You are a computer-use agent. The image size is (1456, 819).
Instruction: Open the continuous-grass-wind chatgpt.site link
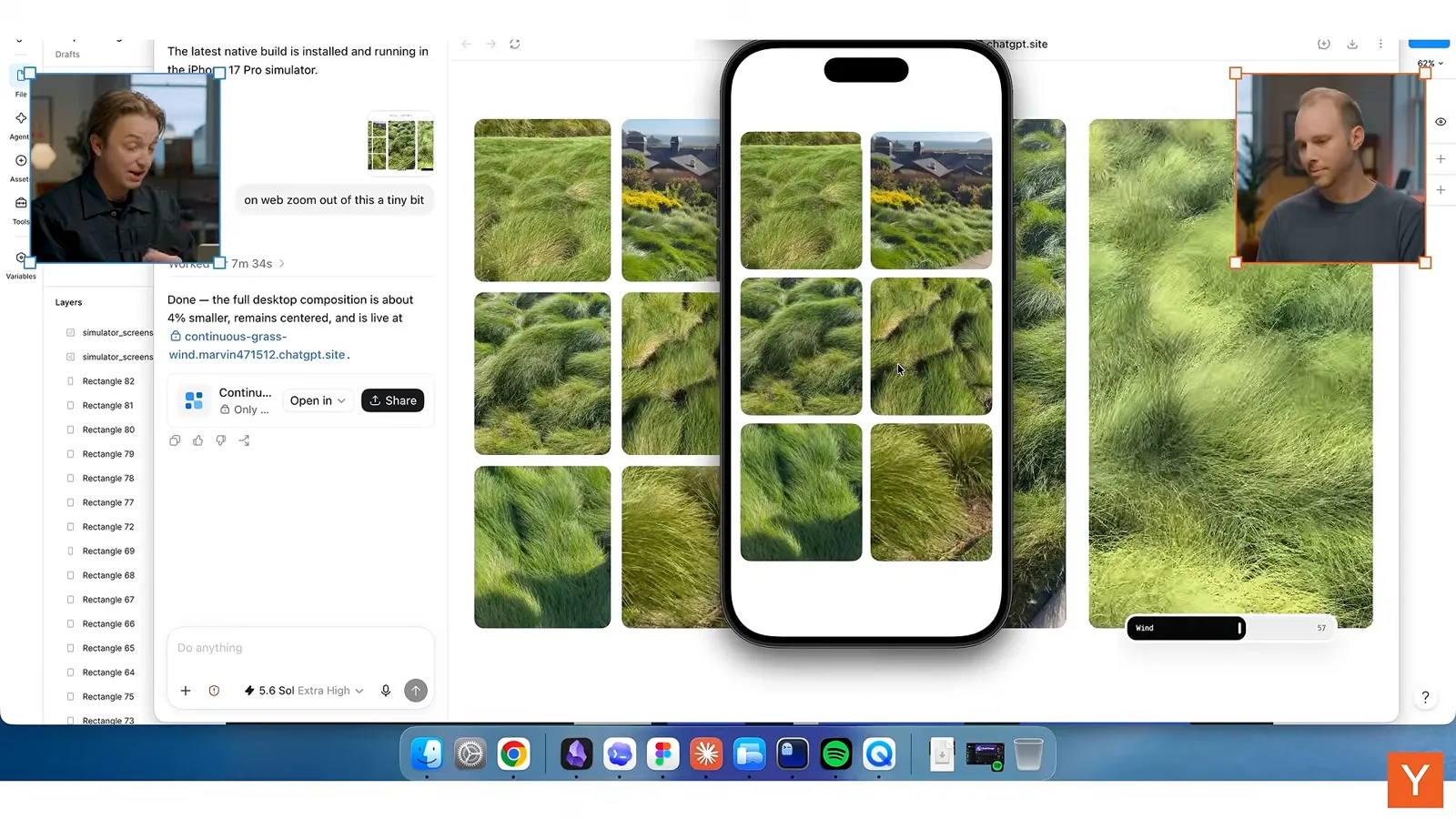258,346
